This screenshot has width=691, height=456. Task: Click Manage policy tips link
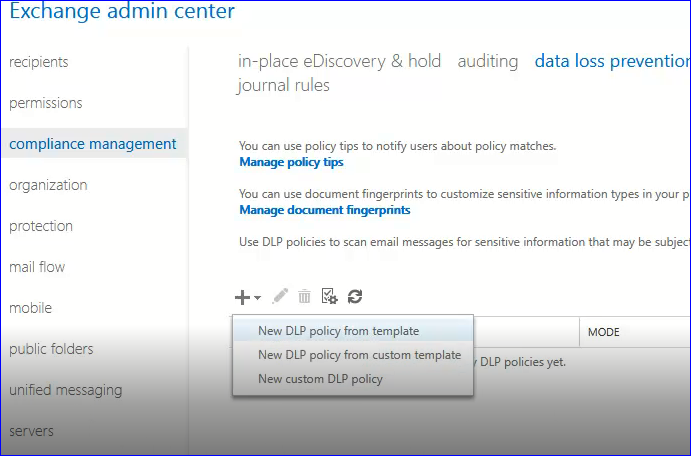(291, 162)
